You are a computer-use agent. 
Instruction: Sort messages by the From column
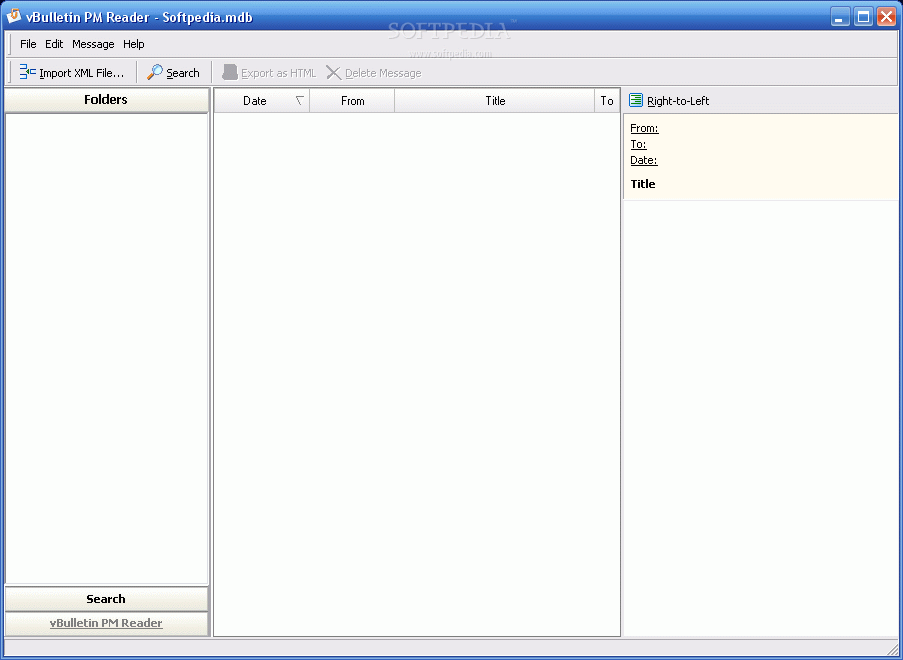(352, 101)
